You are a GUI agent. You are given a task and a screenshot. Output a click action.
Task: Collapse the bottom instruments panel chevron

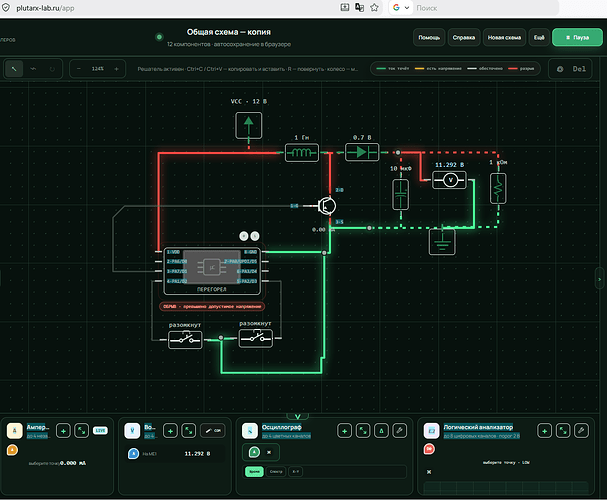(298, 416)
